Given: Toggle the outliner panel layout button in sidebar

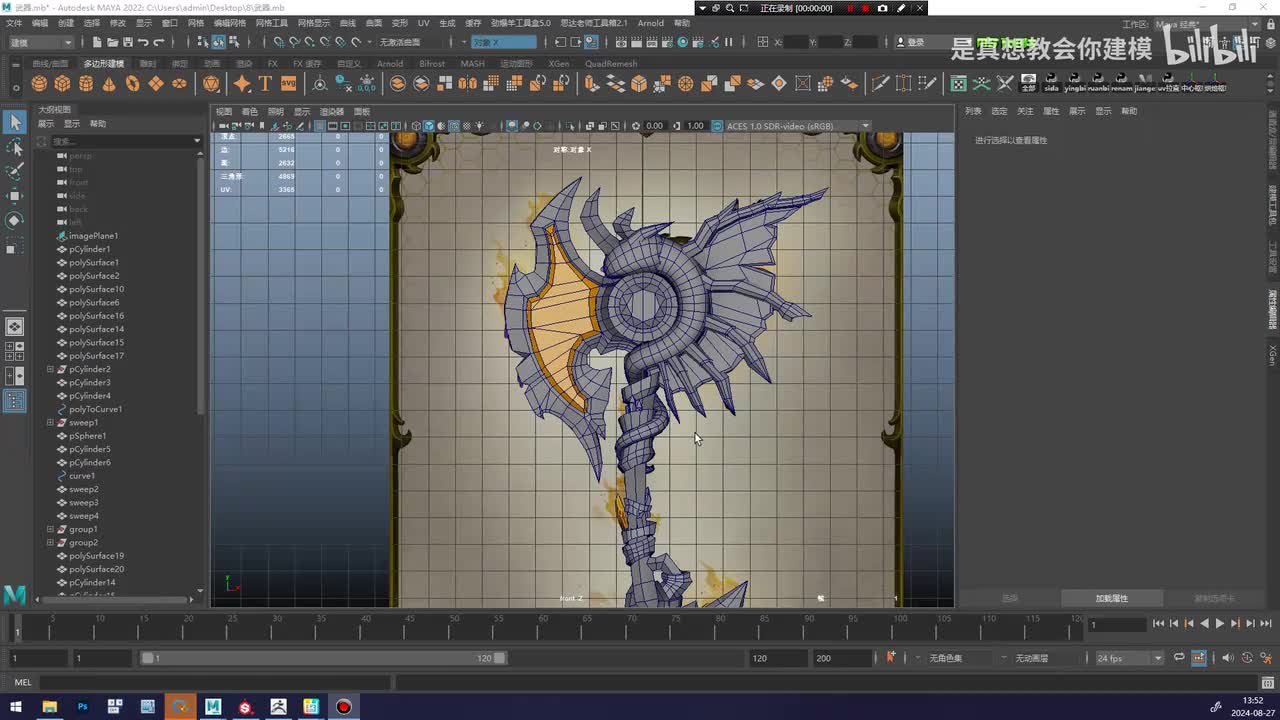Looking at the screenshot, I should pyautogui.click(x=15, y=401).
